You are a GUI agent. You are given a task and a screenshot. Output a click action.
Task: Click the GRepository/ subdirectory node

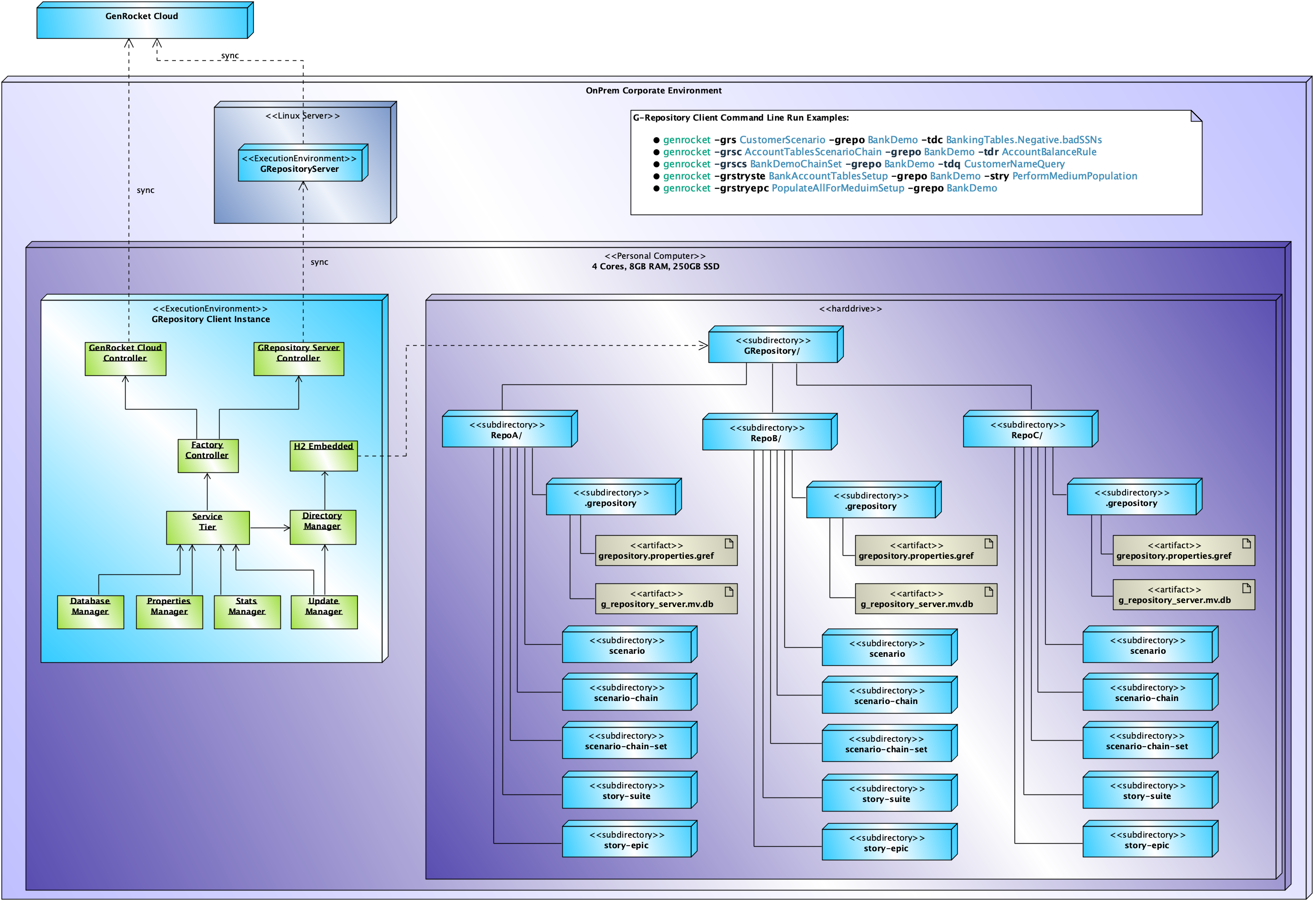coord(772,347)
